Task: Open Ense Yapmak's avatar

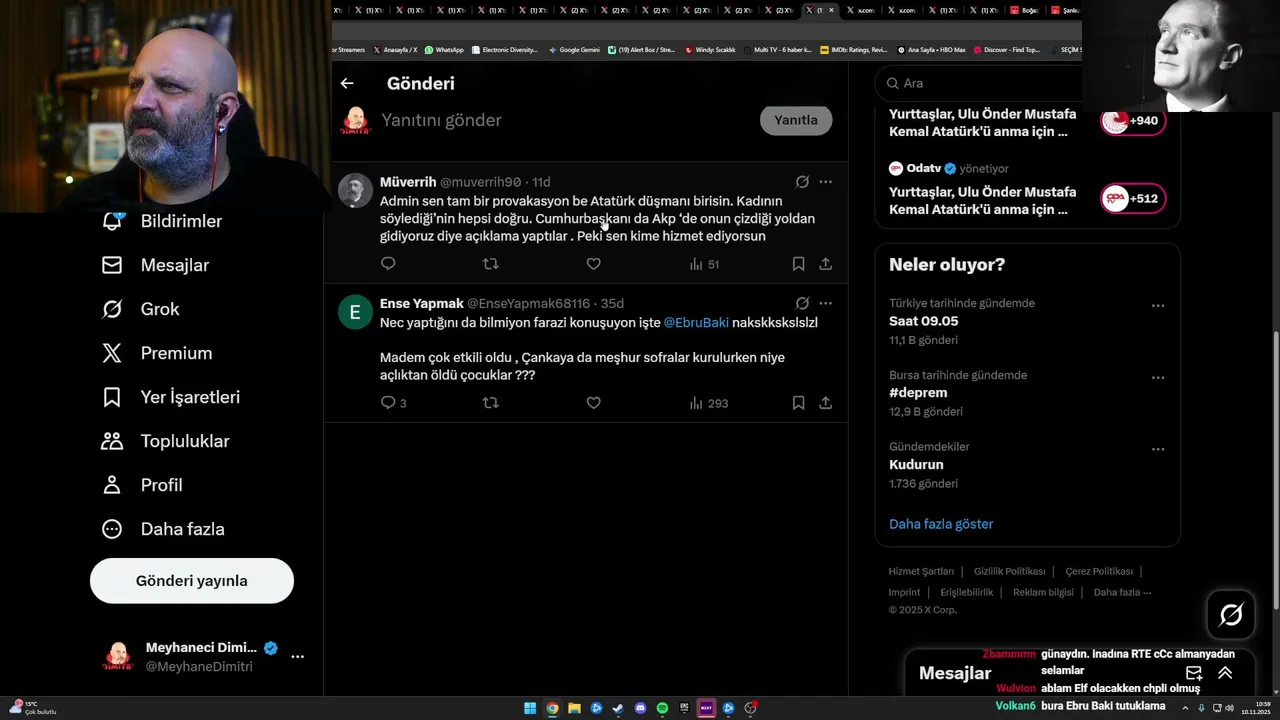Action: pos(355,312)
